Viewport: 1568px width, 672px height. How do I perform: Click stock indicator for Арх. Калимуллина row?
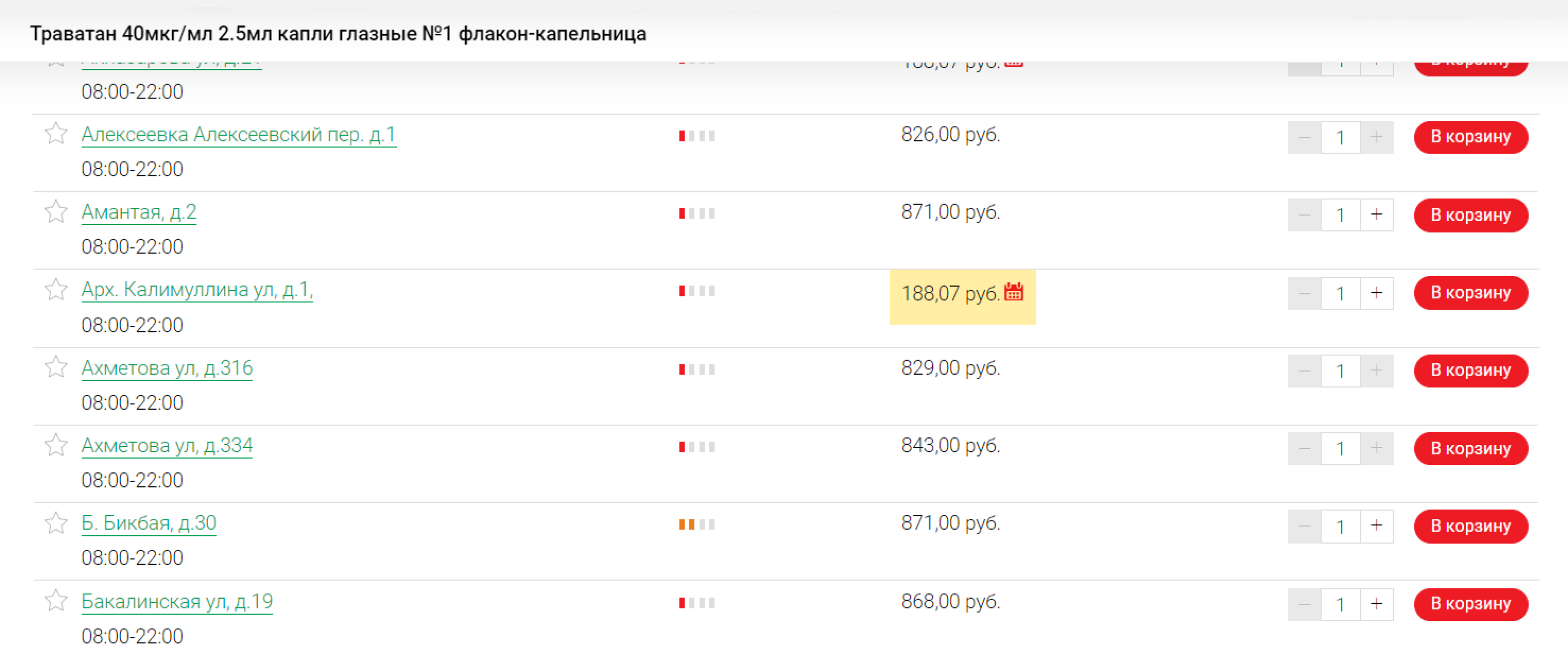point(697,291)
